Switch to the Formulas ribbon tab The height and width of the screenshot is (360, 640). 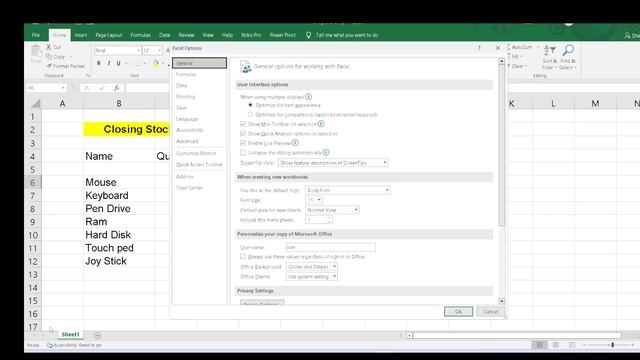140,35
